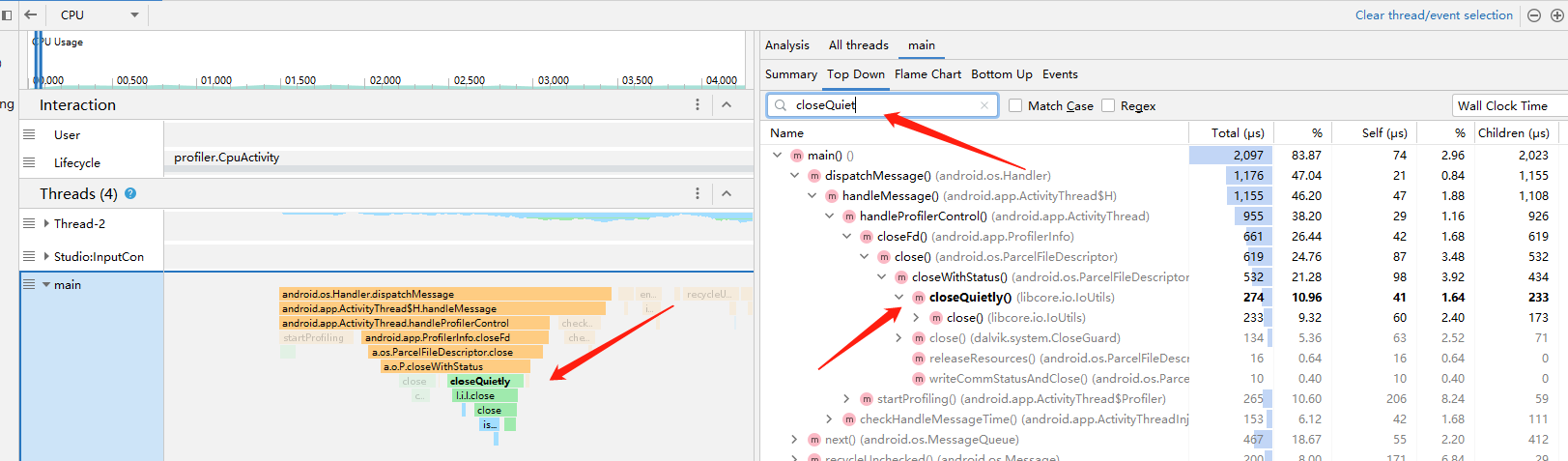The width and height of the screenshot is (1568, 461).
Task: Click the zoom out minus icon
Action: (1533, 15)
